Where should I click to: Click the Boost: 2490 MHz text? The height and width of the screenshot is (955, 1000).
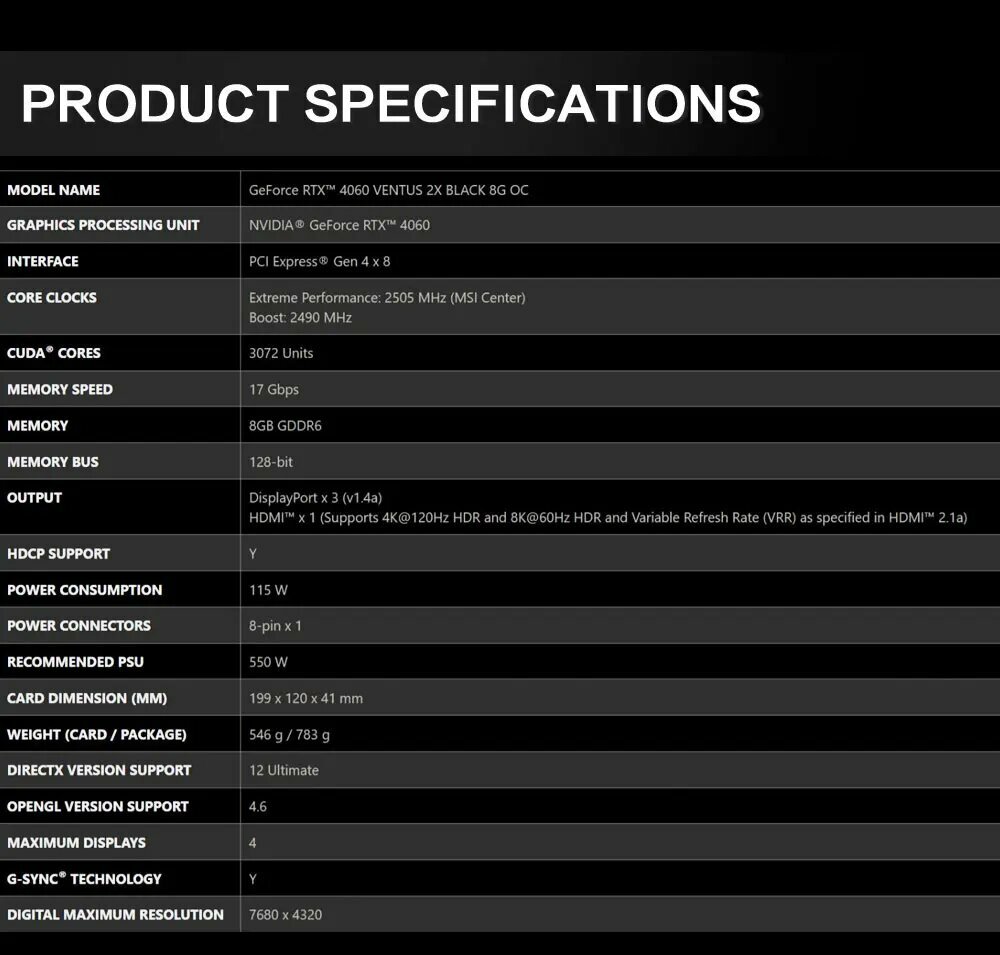(x=300, y=318)
